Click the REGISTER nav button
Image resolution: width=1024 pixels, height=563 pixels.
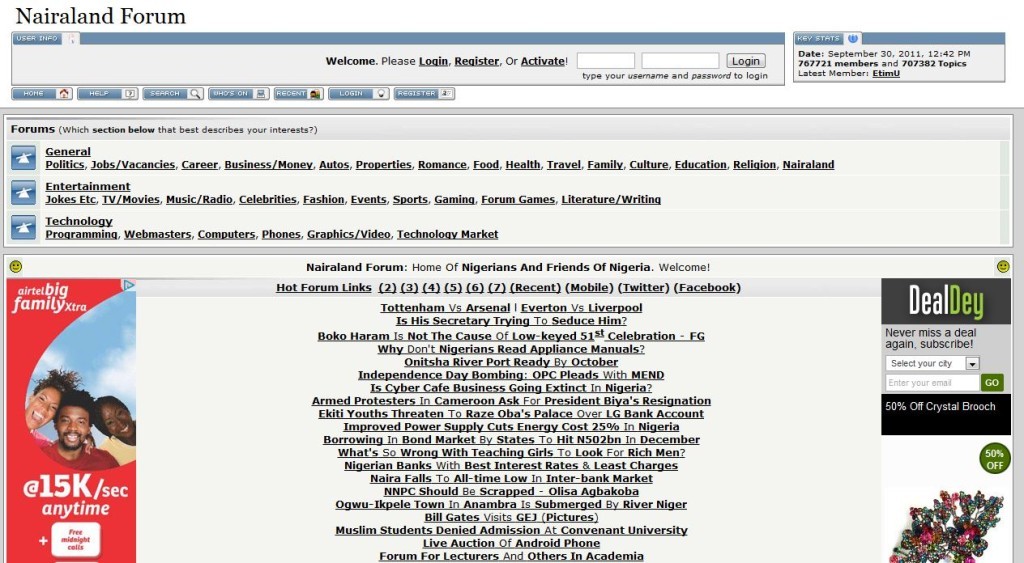424,93
